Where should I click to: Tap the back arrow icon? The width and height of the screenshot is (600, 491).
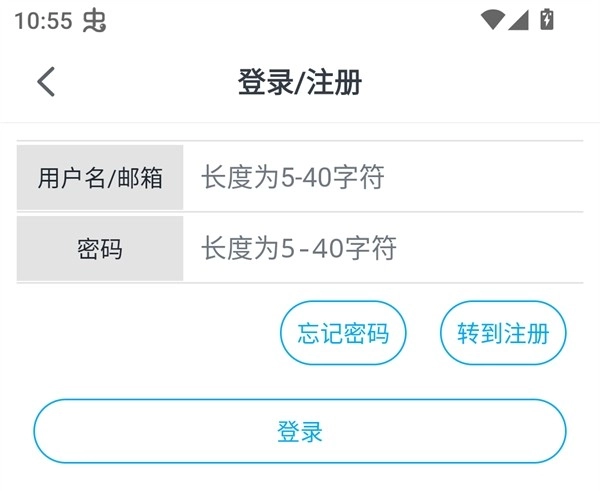click(x=46, y=82)
